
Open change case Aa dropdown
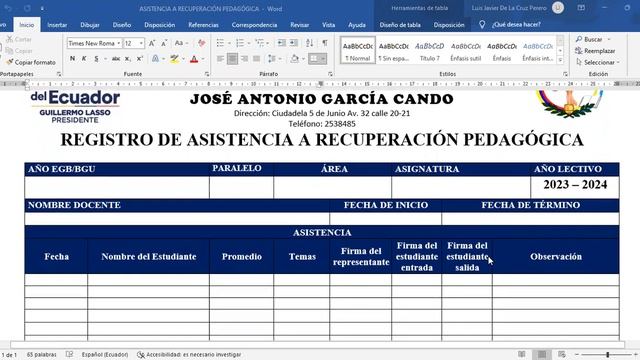click(x=181, y=43)
